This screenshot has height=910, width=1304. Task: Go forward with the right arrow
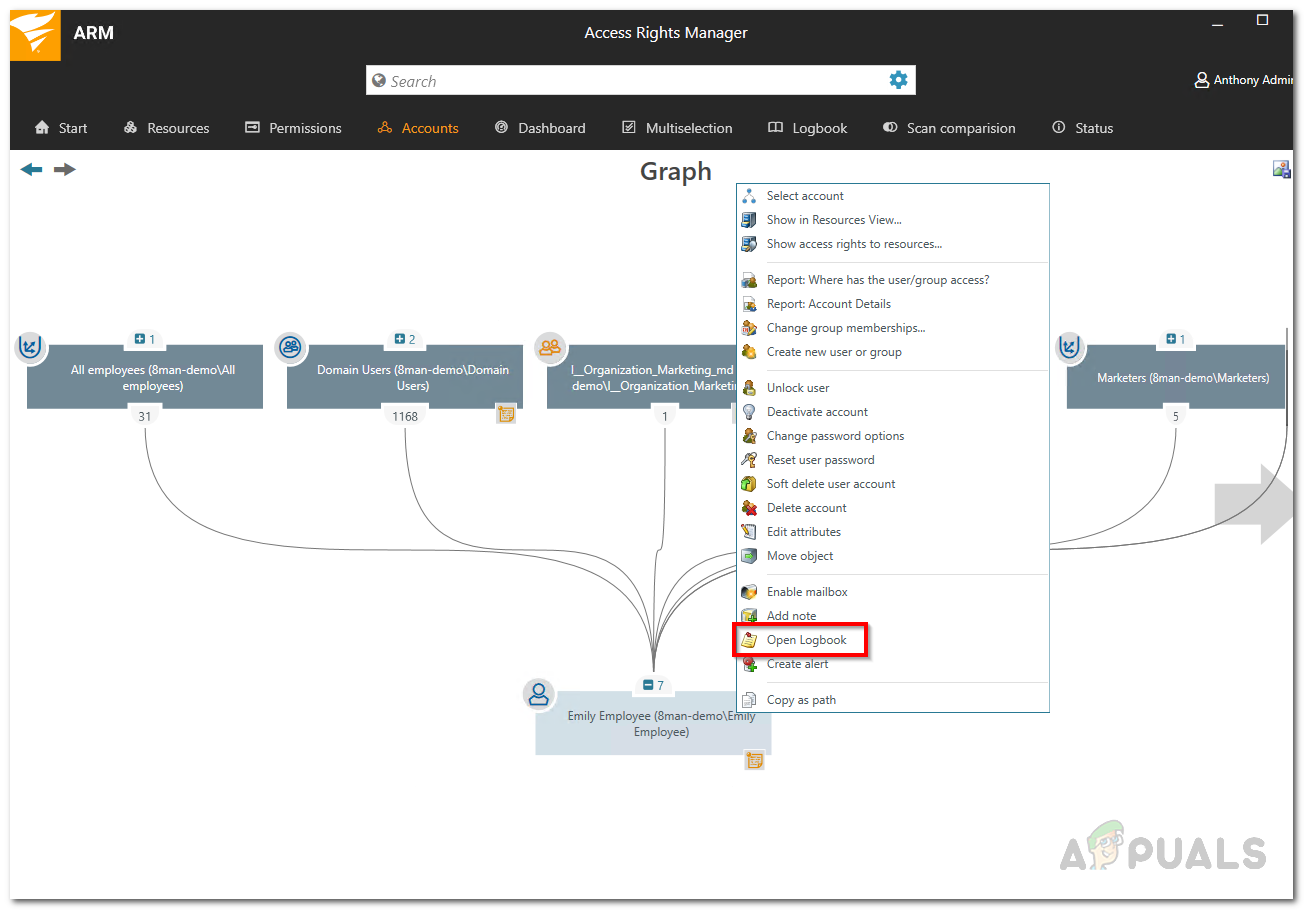click(x=65, y=170)
